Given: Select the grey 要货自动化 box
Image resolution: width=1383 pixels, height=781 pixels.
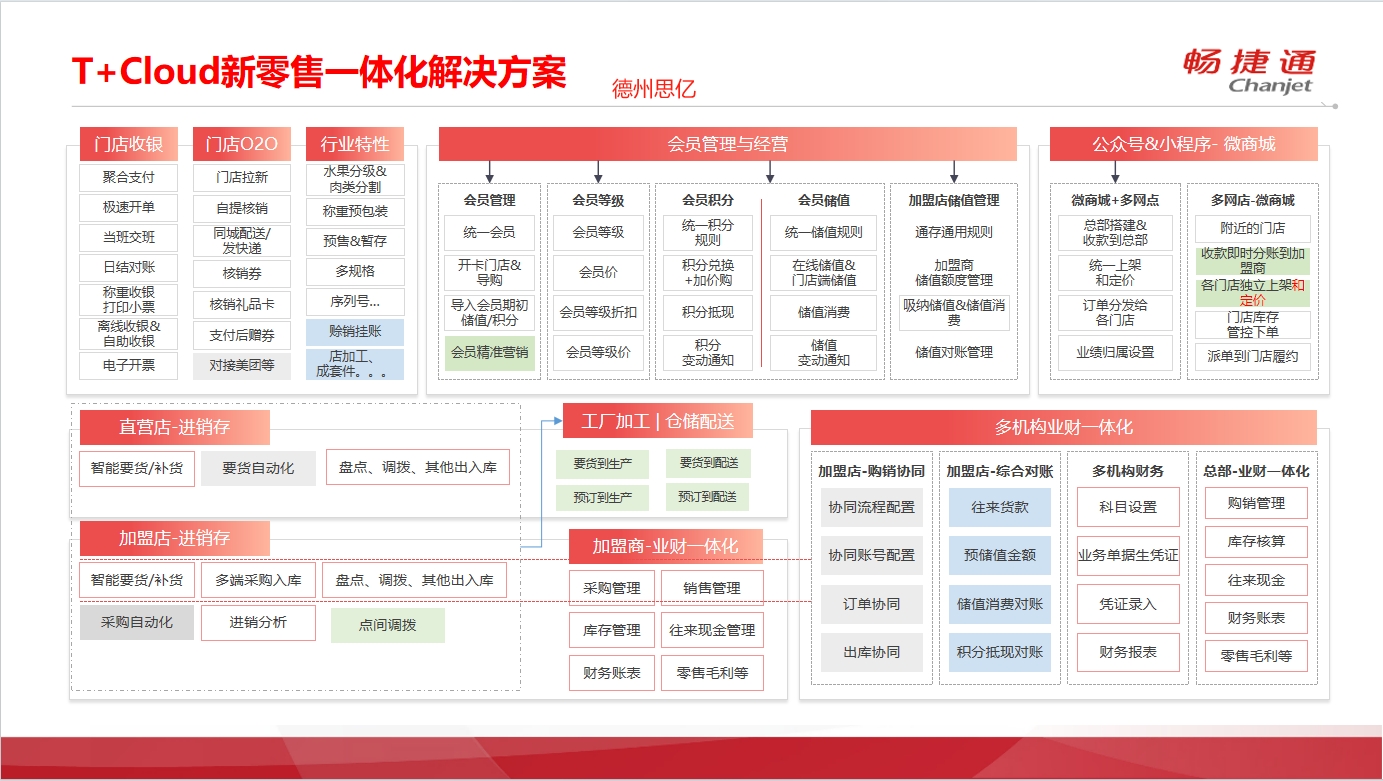Looking at the screenshot, I should point(258,468).
